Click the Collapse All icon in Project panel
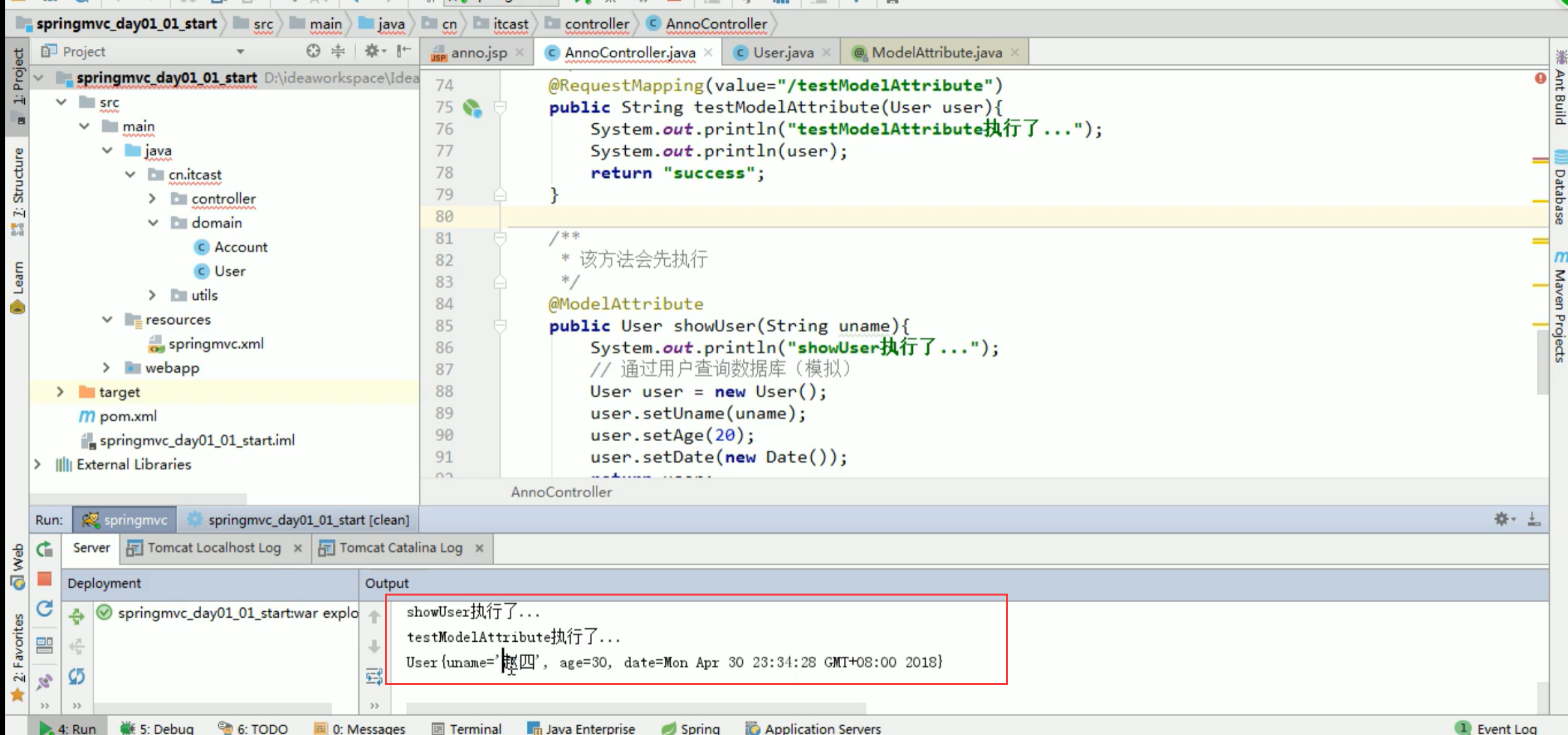This screenshot has height=735, width=1568. click(x=339, y=51)
